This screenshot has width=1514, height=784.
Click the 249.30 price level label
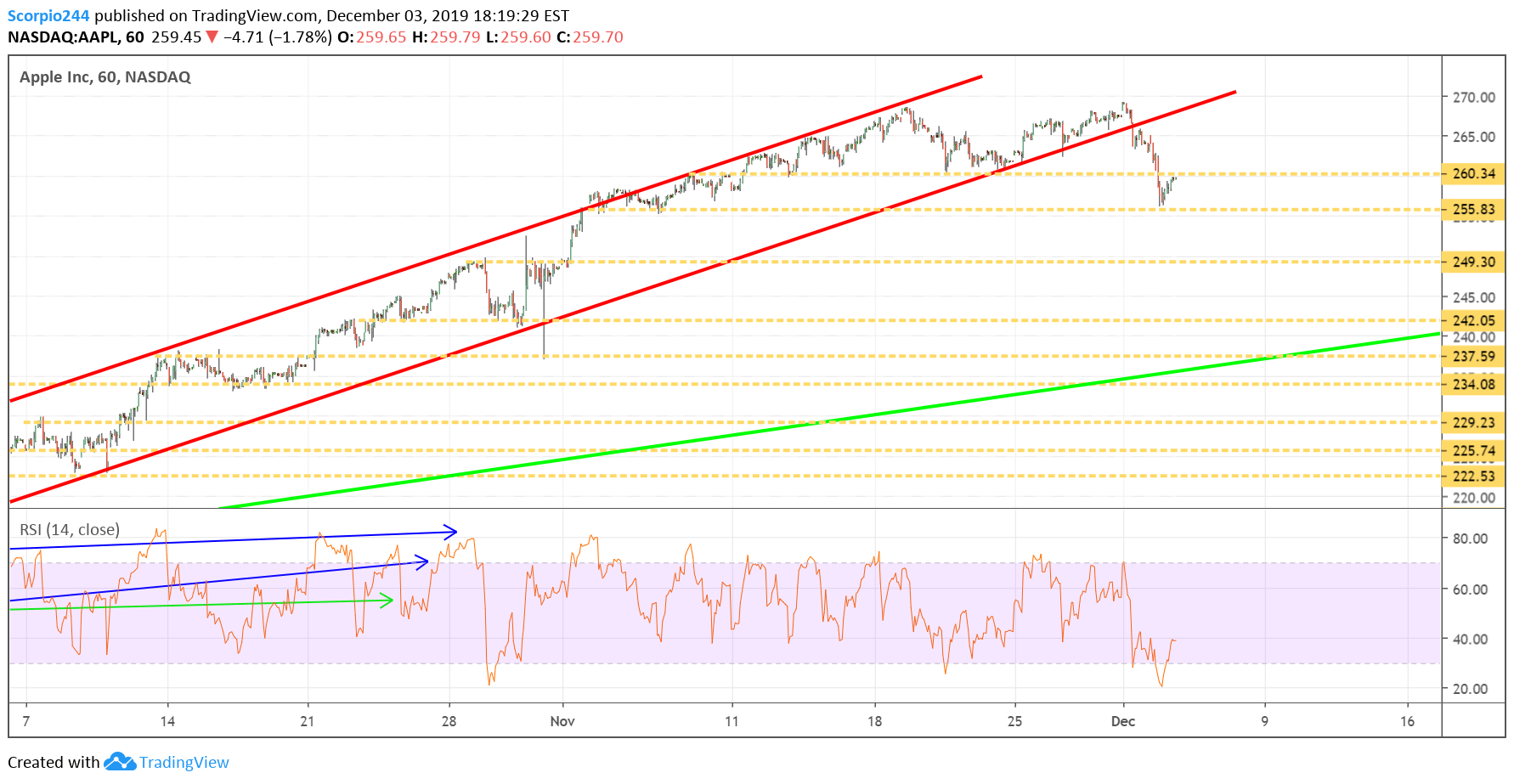point(1473,262)
